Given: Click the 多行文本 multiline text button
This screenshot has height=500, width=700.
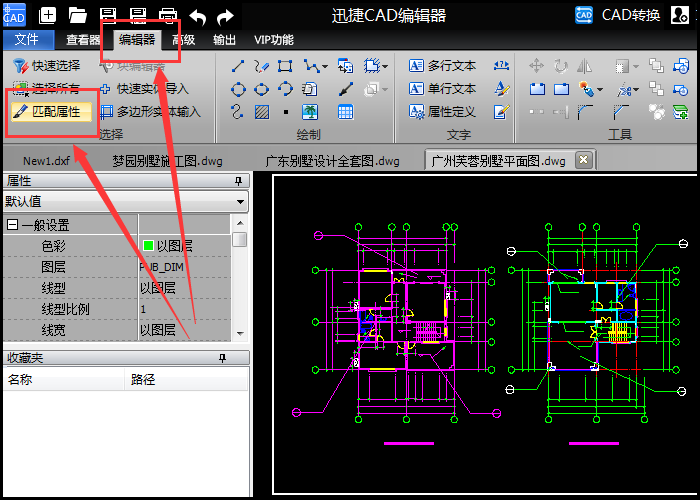Looking at the screenshot, I should [442, 66].
